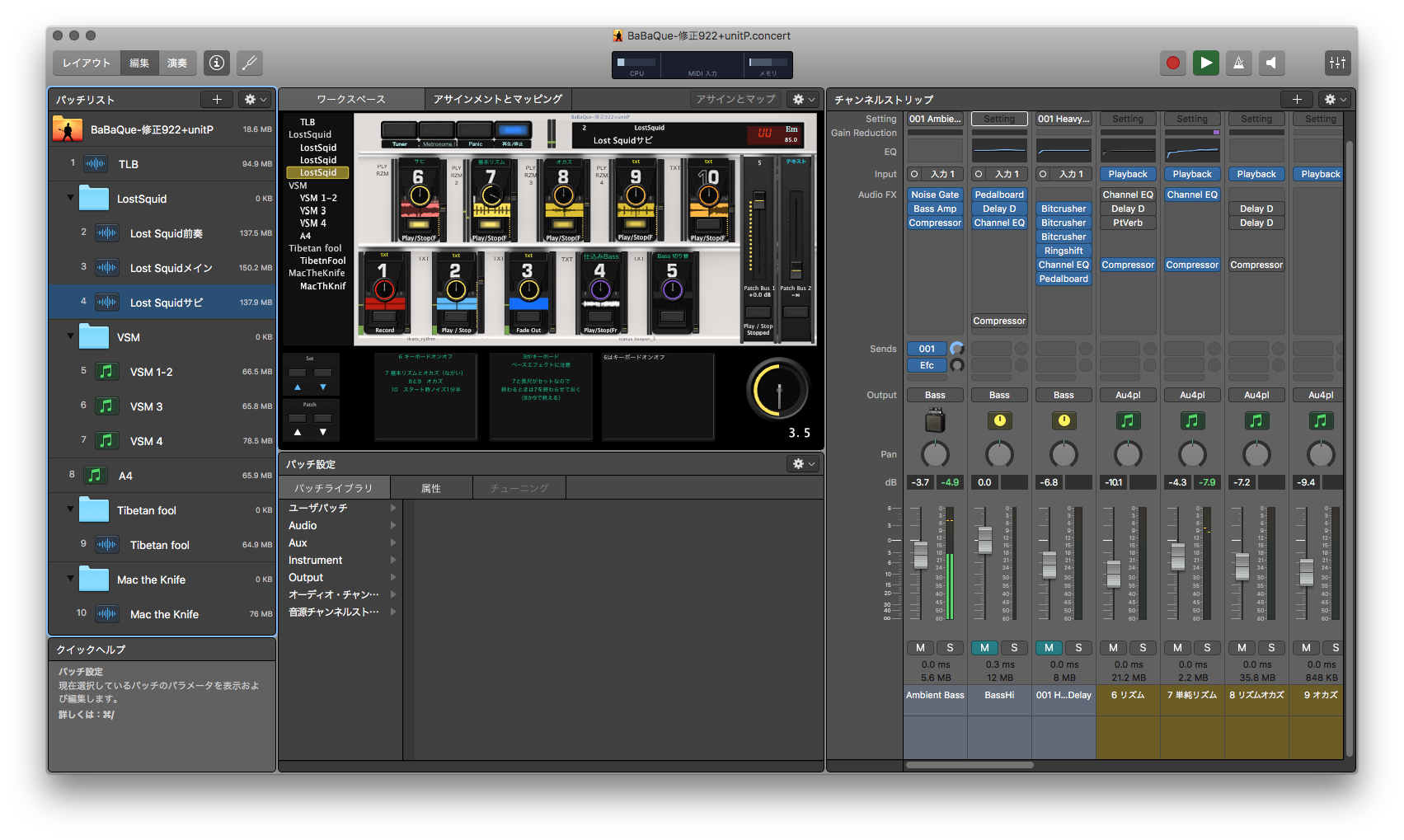This screenshot has height=840, width=1404.
Task: Add a new patch with plus button
Action: pyautogui.click(x=217, y=100)
